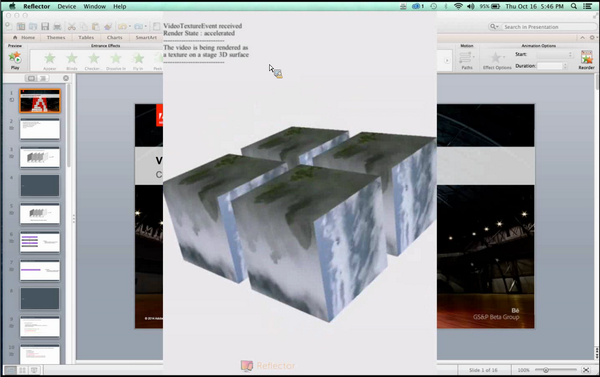
Task: Click the Format painter brush icon
Action: (x=108, y=26)
